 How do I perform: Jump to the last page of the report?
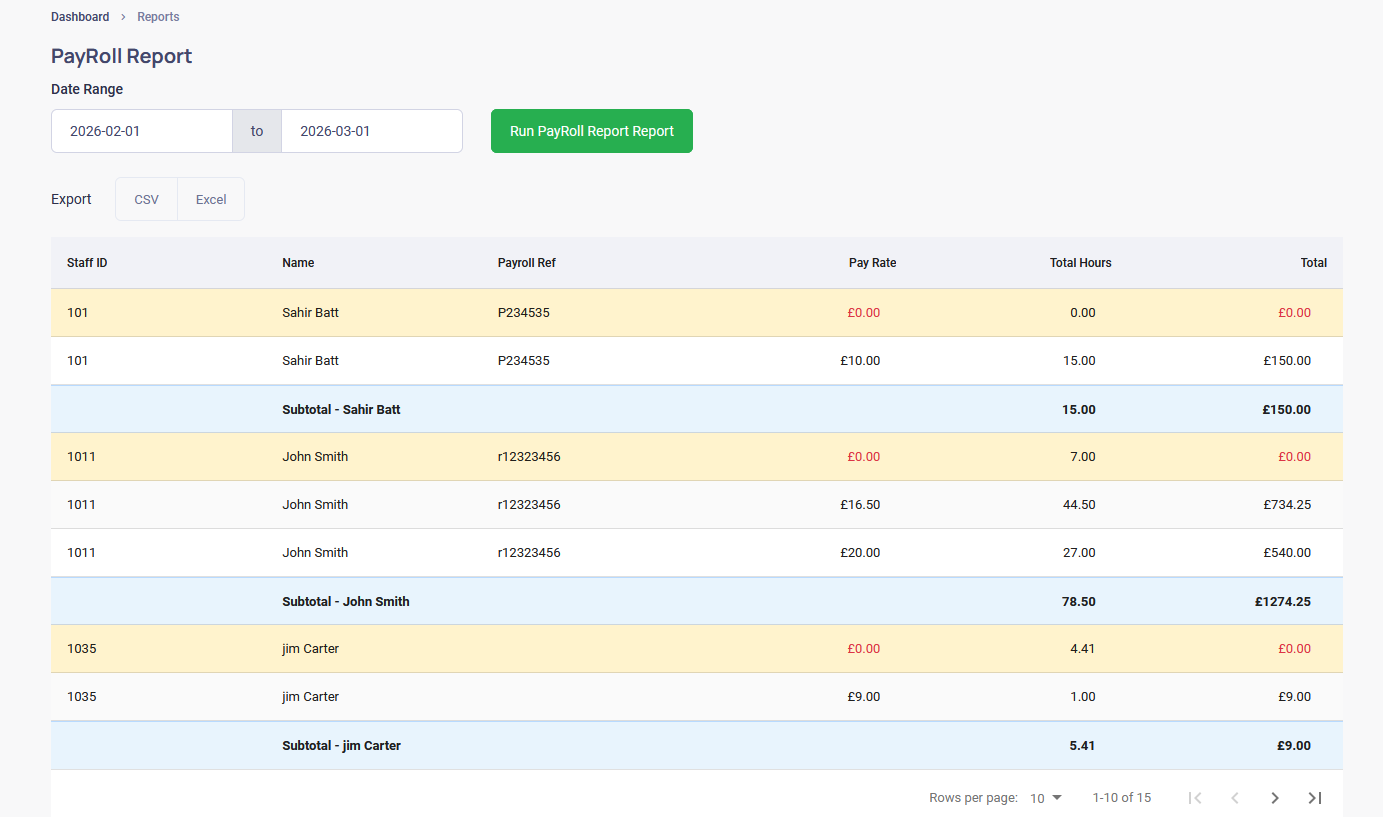(1314, 797)
